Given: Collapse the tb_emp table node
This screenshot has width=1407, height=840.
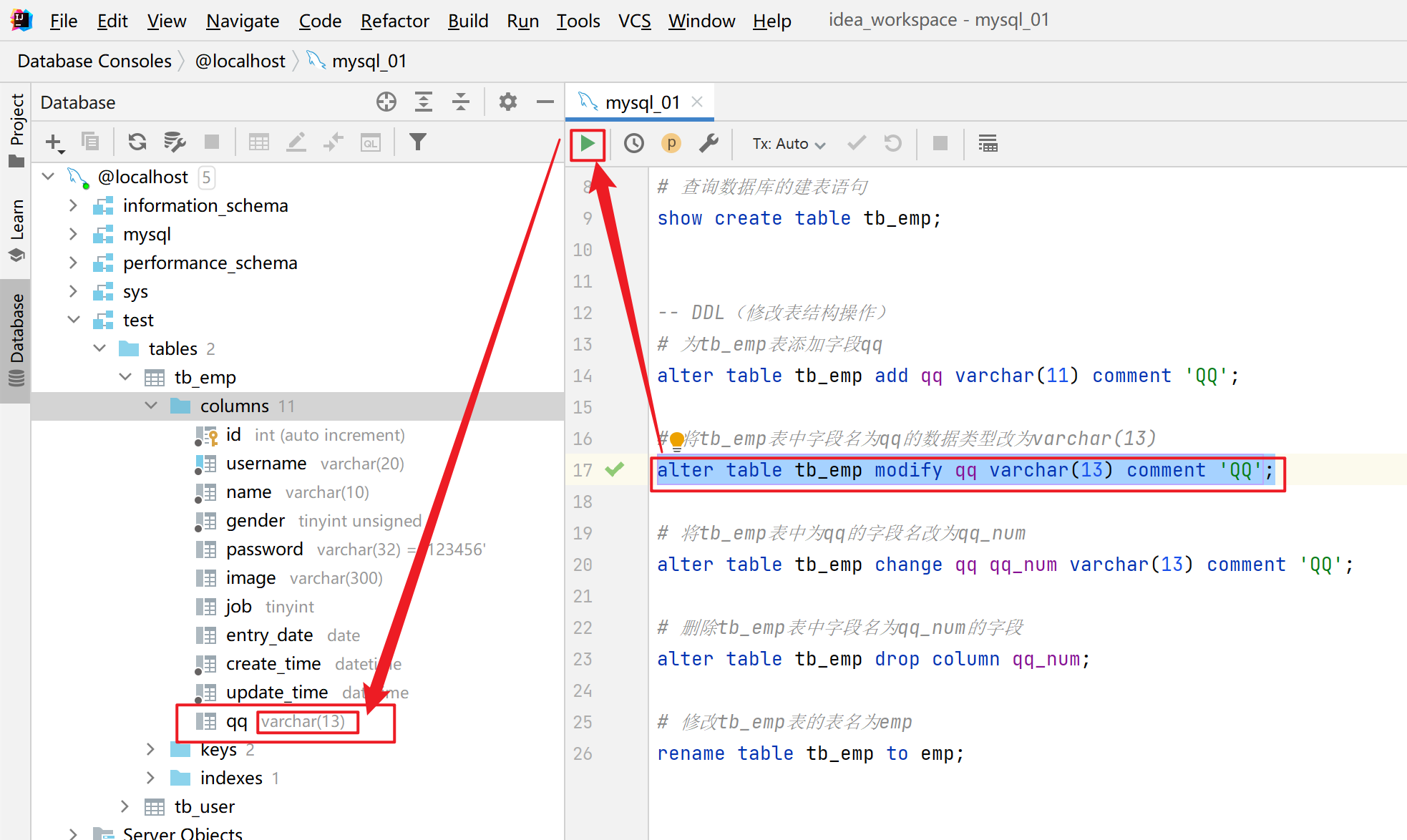Looking at the screenshot, I should coord(125,377).
